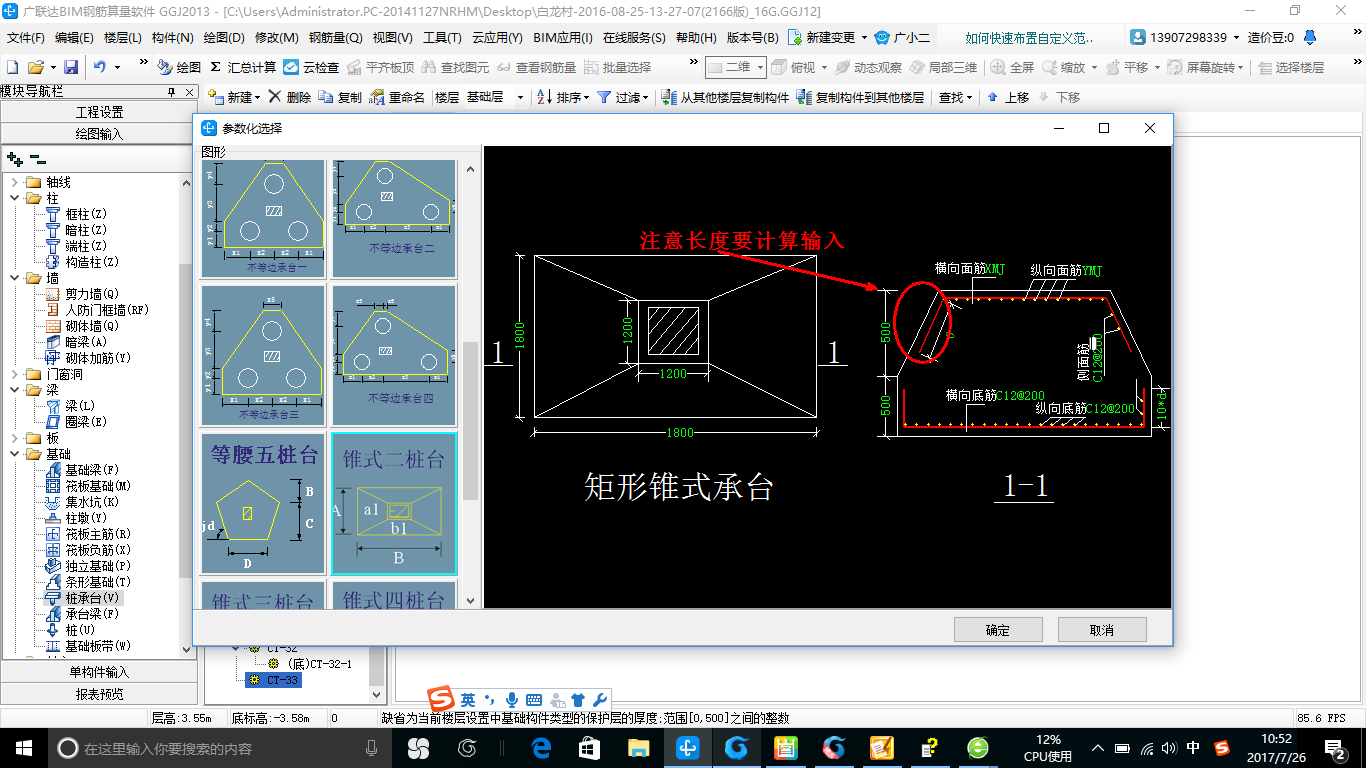The width and height of the screenshot is (1366, 768).
Task: Click 重命名 rename button
Action: click(x=397, y=97)
